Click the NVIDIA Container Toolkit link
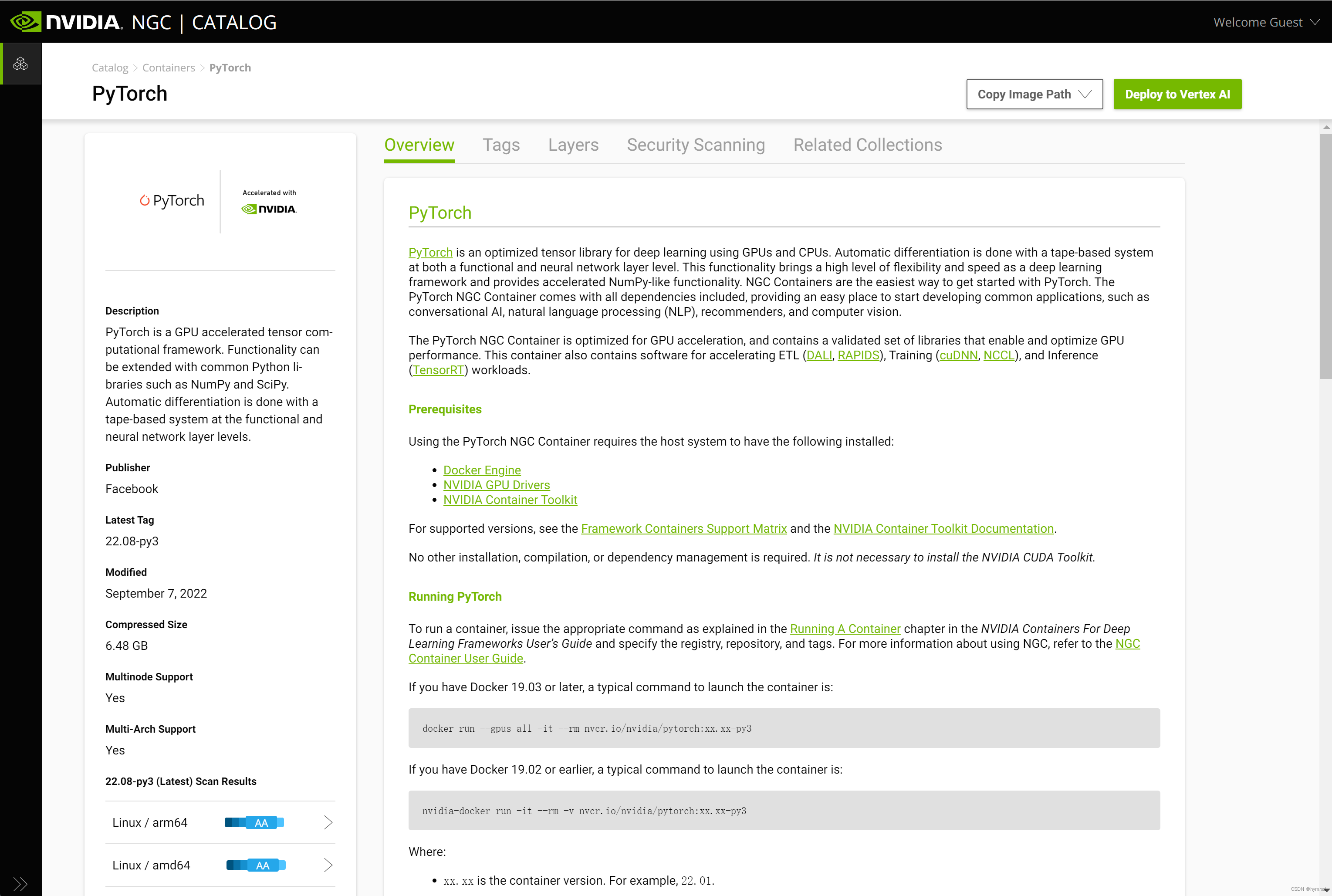Image resolution: width=1332 pixels, height=896 pixels. tap(510, 500)
